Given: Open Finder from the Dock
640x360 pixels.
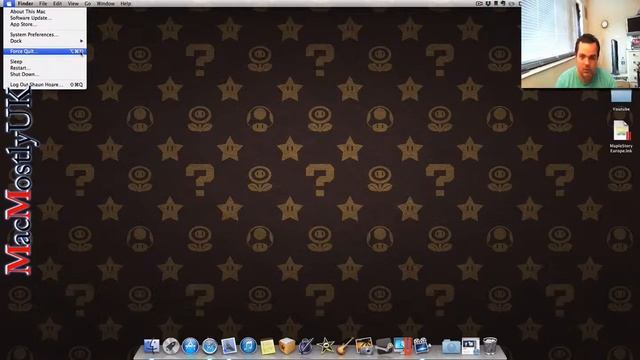Looking at the screenshot, I should [x=151, y=346].
